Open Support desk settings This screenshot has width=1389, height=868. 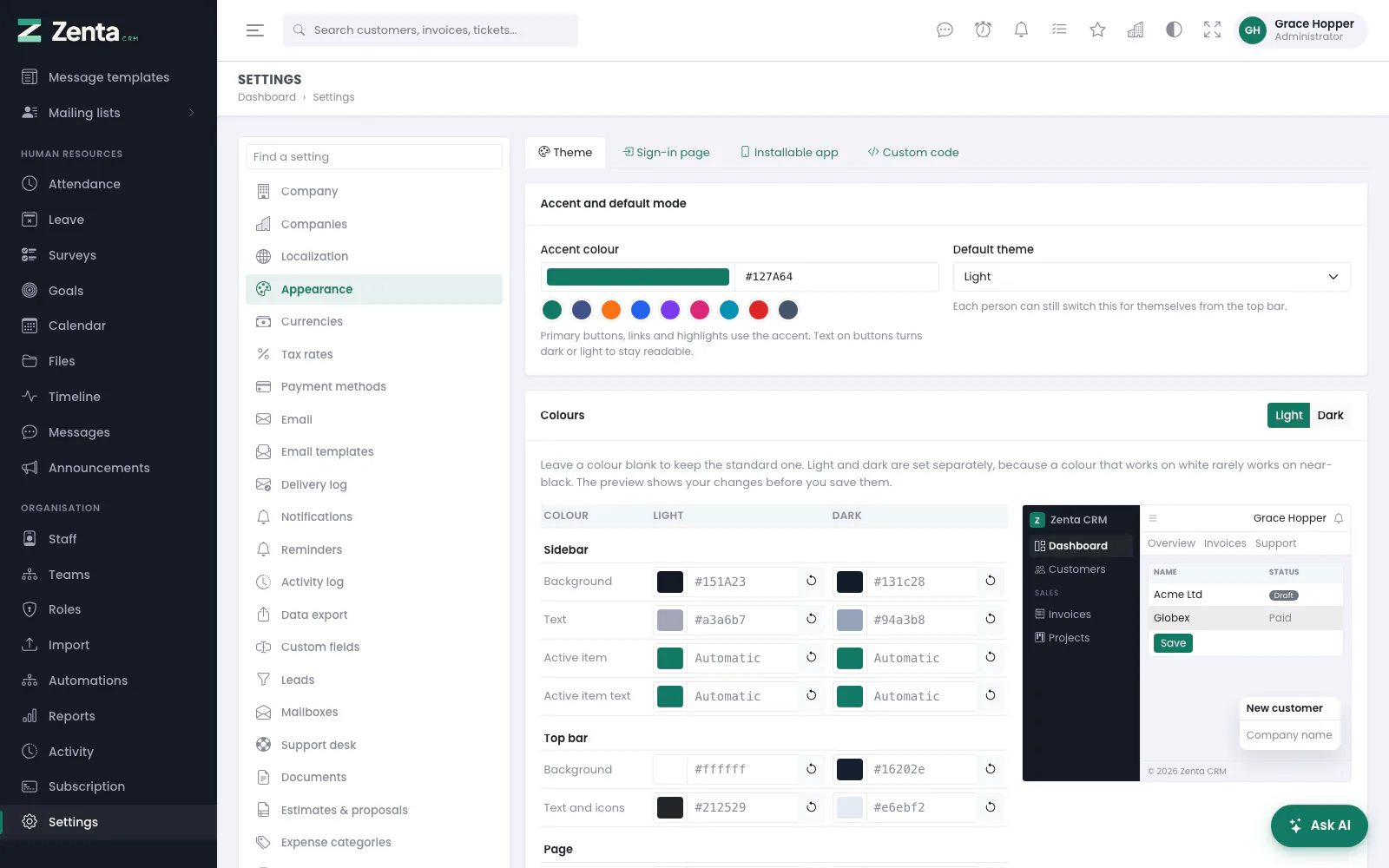tap(374, 745)
